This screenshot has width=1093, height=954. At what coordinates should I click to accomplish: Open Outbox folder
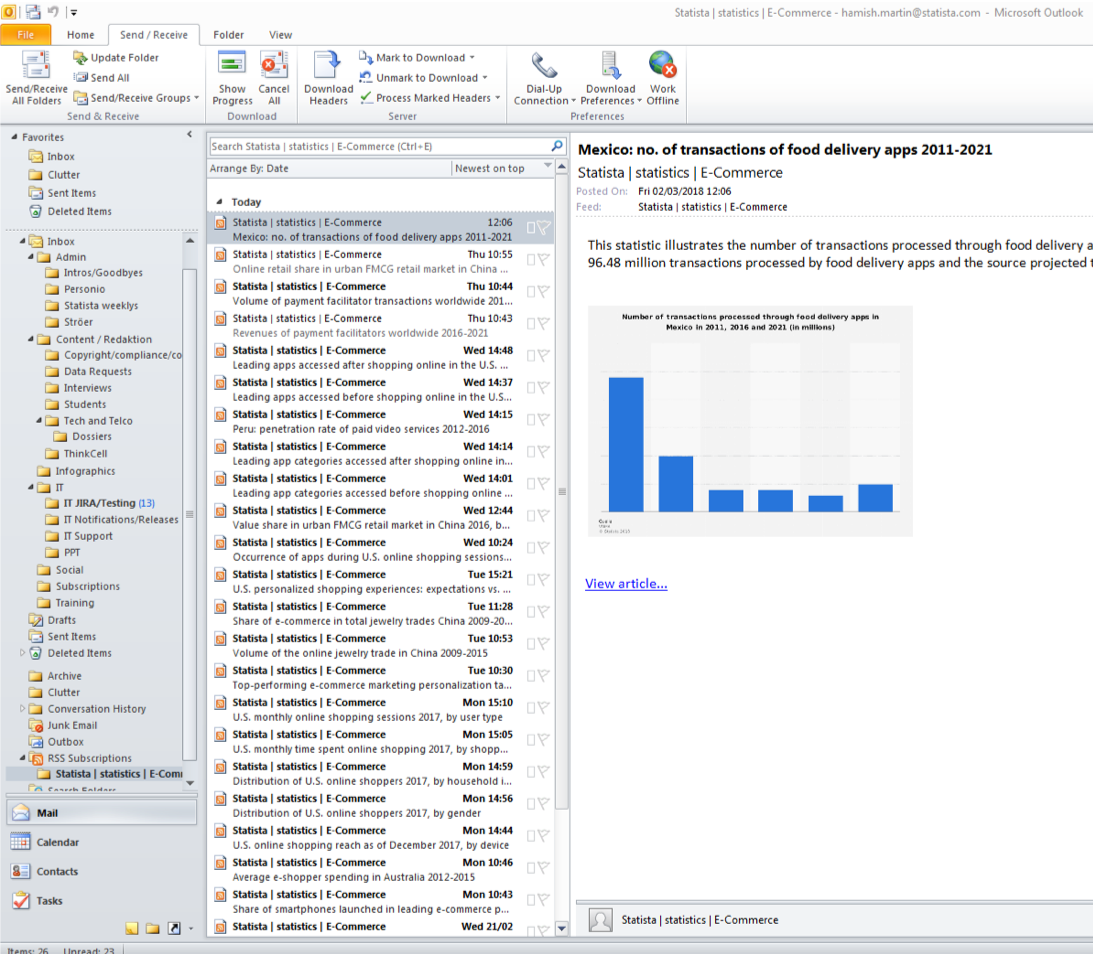click(65, 742)
